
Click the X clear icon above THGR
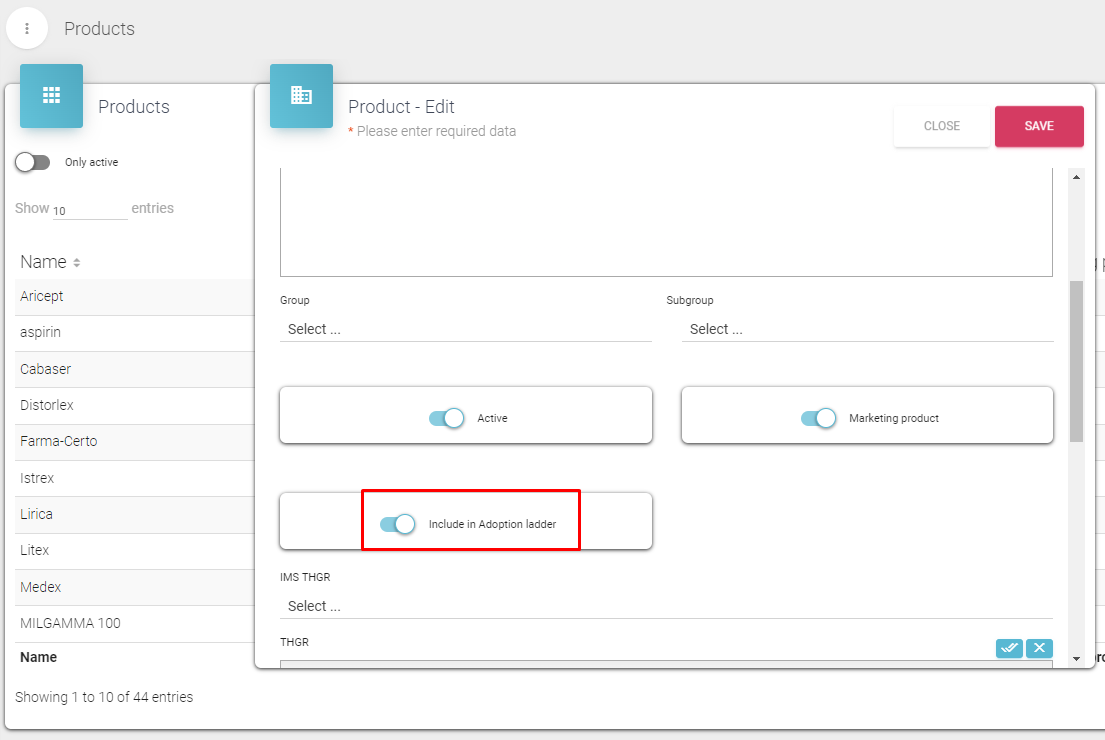pyautogui.click(x=1039, y=648)
